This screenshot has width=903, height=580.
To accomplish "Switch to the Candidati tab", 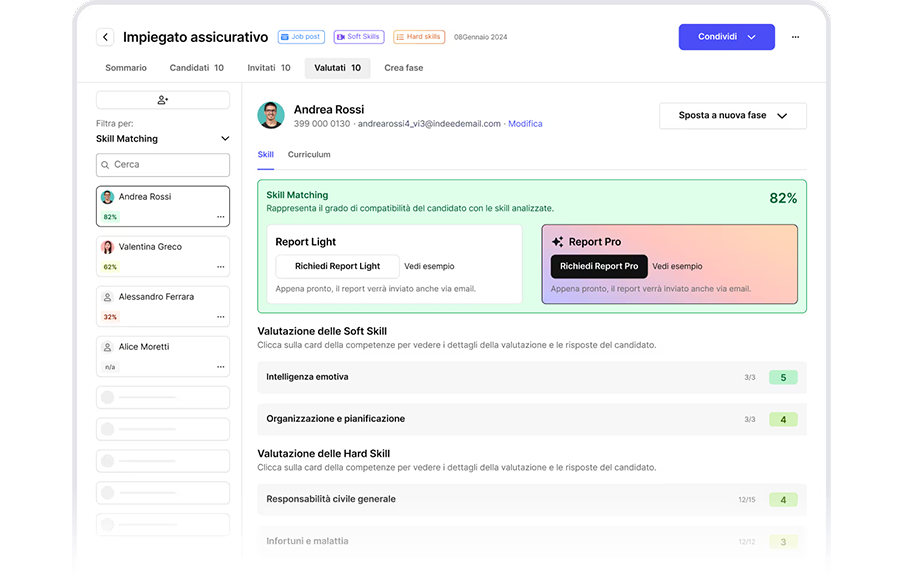I will pyautogui.click(x=196, y=68).
